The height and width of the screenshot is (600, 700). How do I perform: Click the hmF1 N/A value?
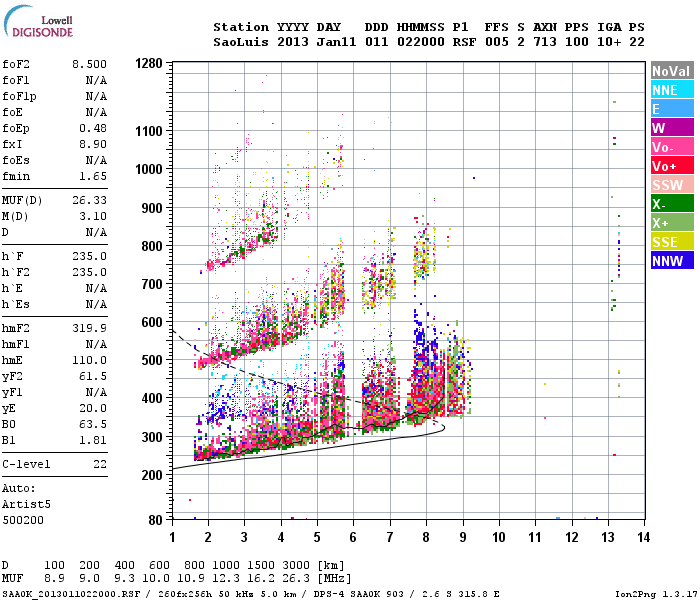pos(96,344)
